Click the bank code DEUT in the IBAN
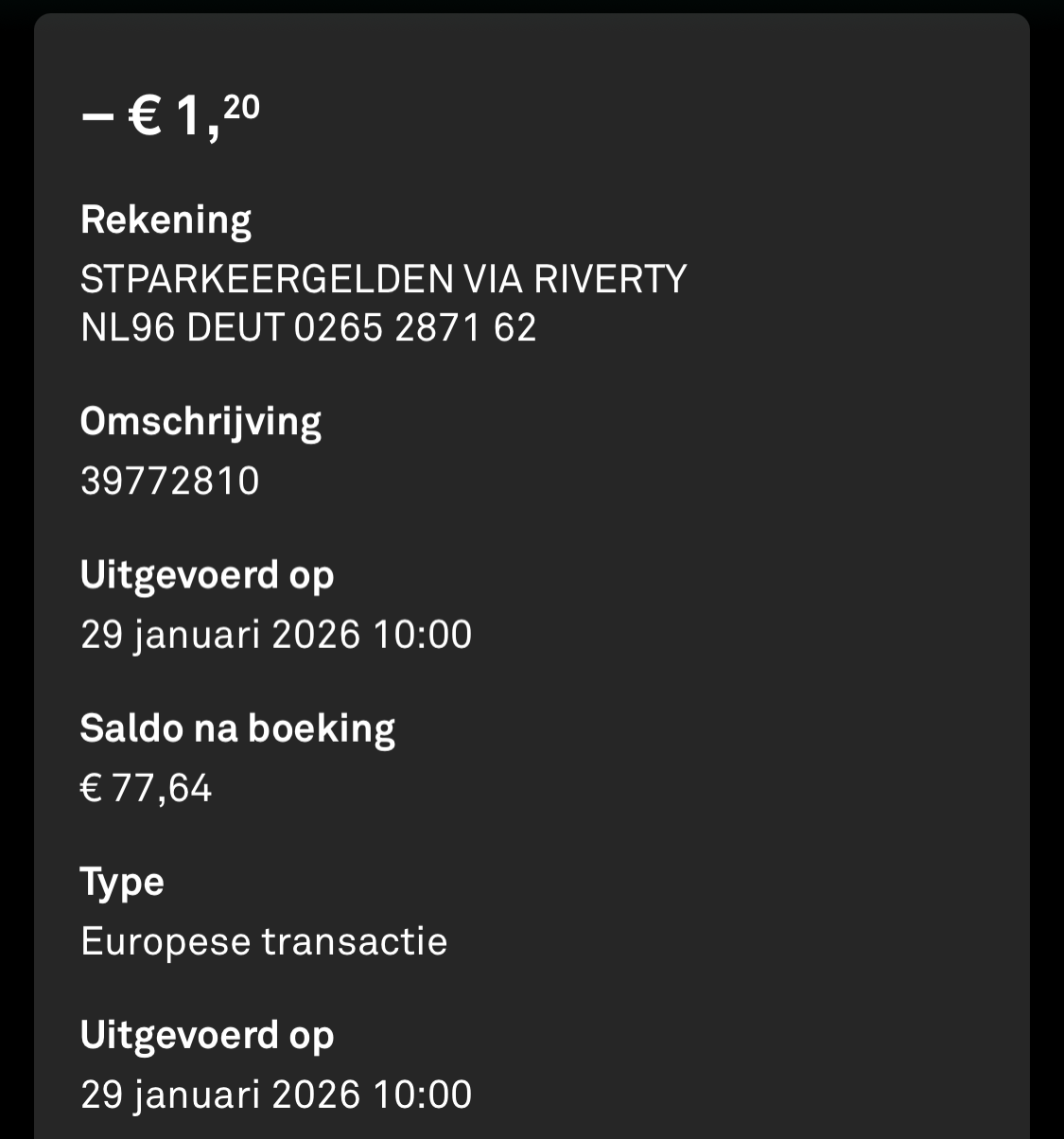1064x1139 pixels. pyautogui.click(x=235, y=327)
